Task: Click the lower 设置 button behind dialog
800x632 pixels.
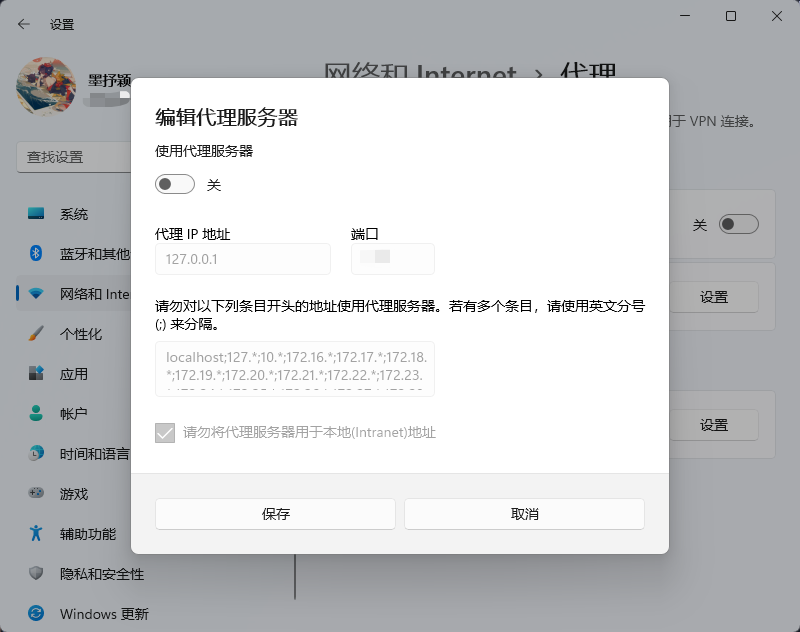Action: click(714, 425)
